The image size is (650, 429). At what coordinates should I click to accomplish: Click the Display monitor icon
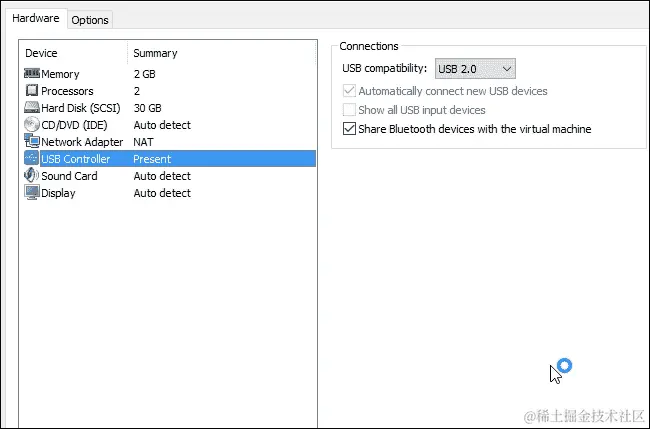(32, 193)
